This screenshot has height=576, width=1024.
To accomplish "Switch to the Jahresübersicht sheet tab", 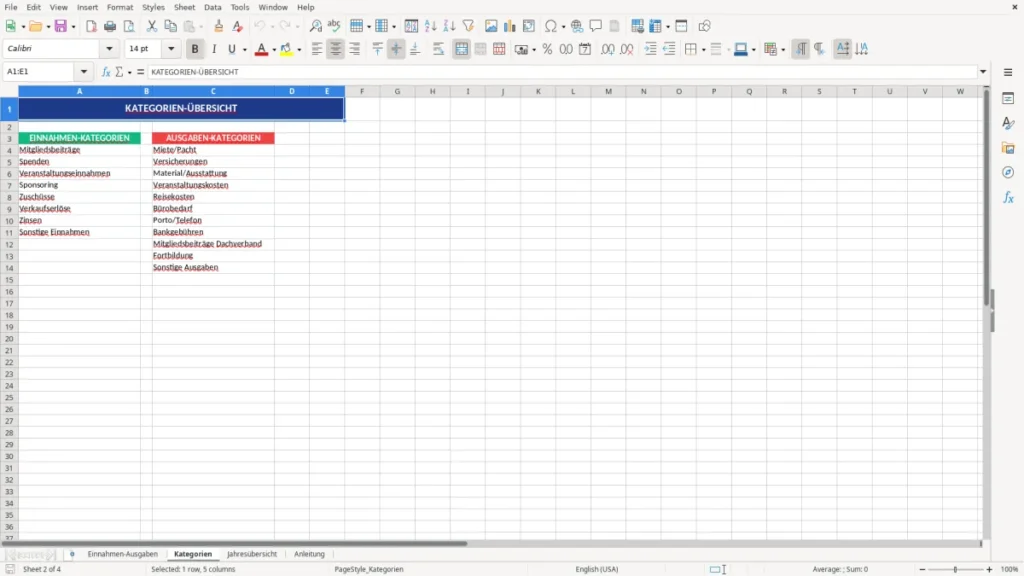I will pos(251,554).
